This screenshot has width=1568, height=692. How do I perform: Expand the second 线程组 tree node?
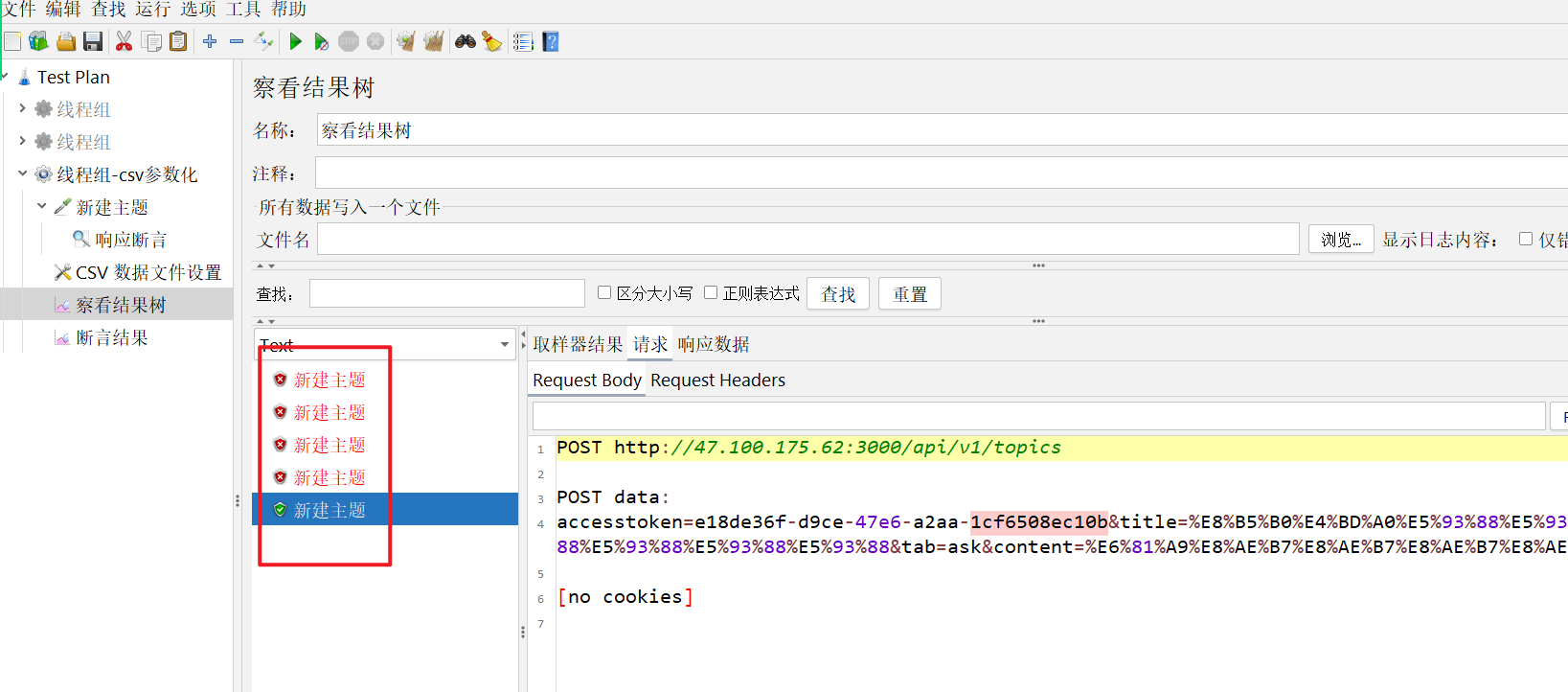(x=22, y=141)
